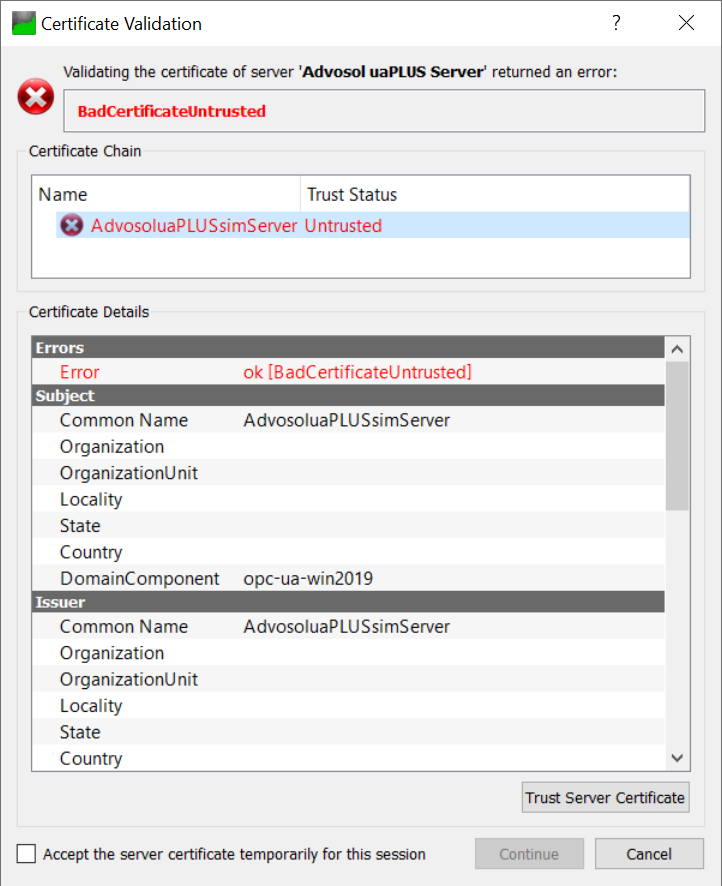Toggle accept server certificate temporarily checkbox
The image size is (722, 886).
click(26, 854)
